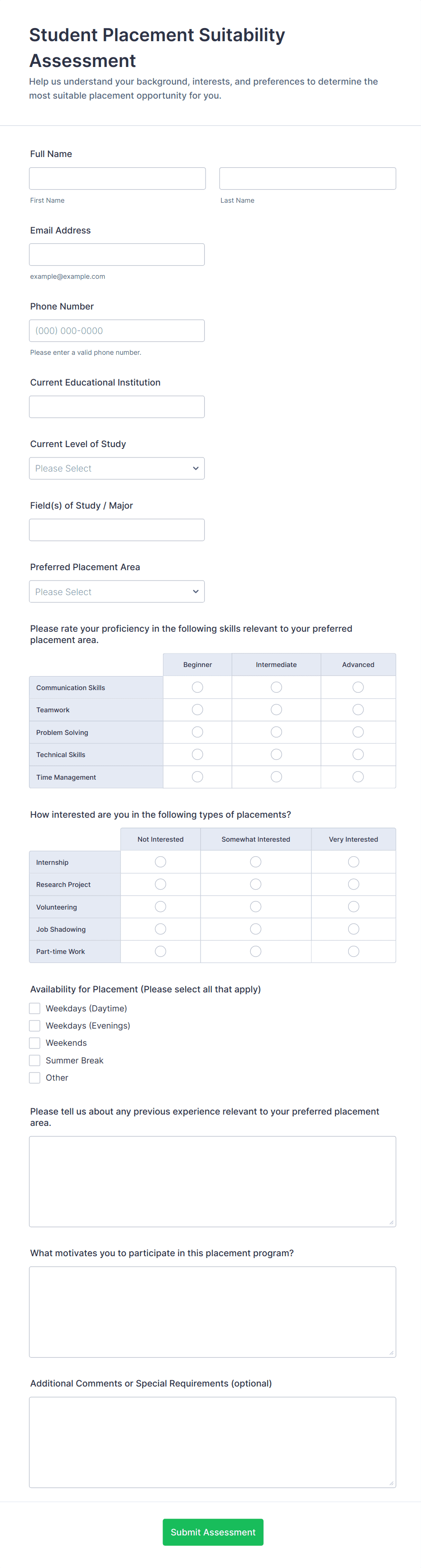Click the First Name input field
This screenshot has height=1568, width=421.
117,178
